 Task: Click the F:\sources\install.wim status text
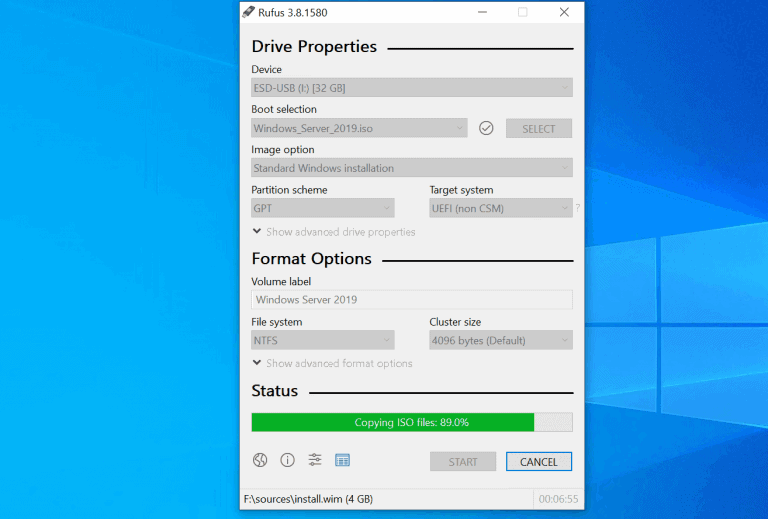point(309,499)
